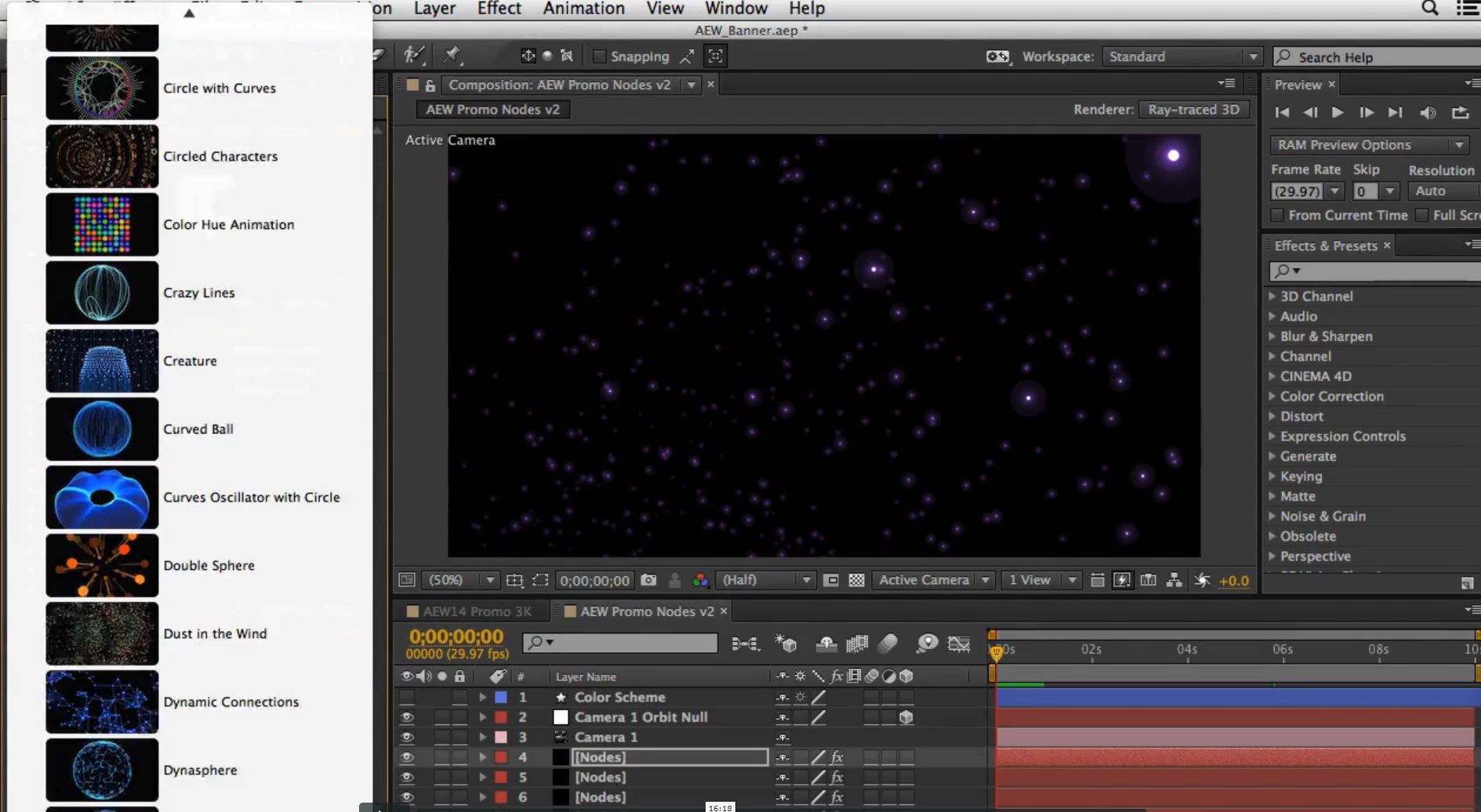This screenshot has height=812, width=1481.
Task: Expand the Color Scheme layer properties
Action: pos(482,697)
